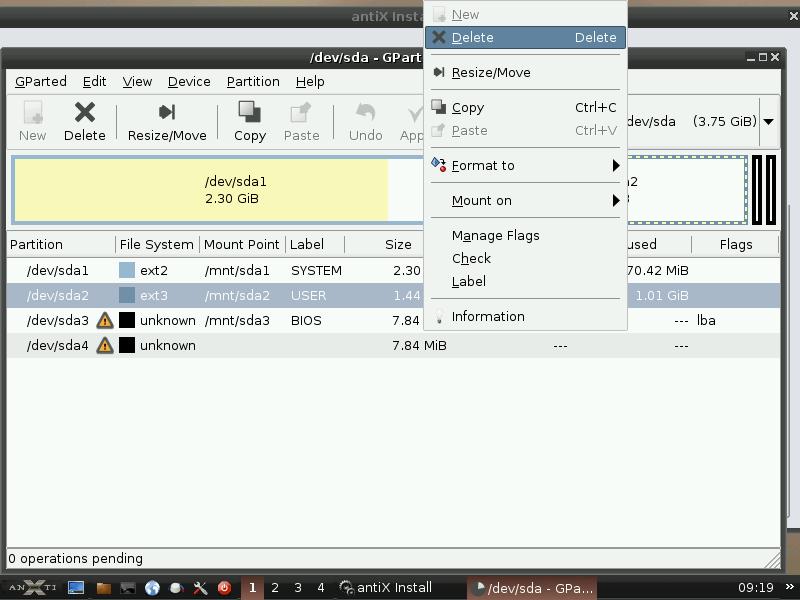The width and height of the screenshot is (800, 600).
Task: Click the taskbar chevron beside the clock
Action: (790, 587)
